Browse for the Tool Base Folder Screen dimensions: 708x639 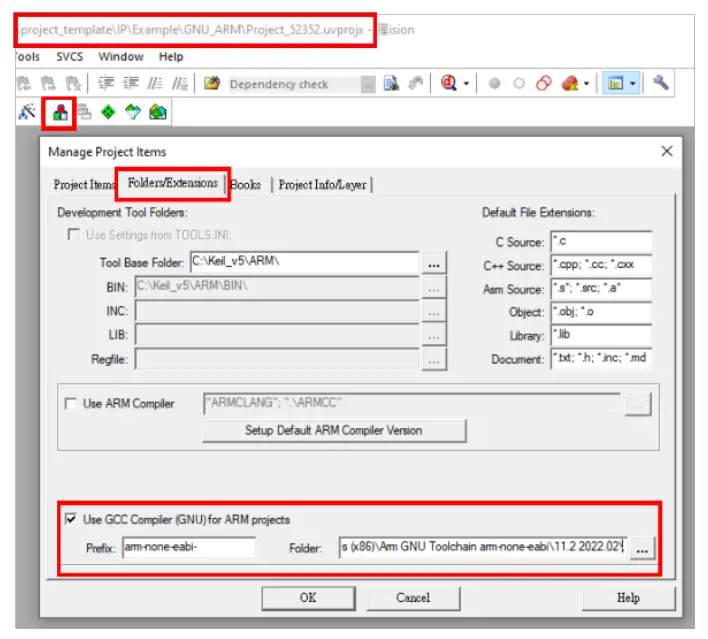(434, 264)
